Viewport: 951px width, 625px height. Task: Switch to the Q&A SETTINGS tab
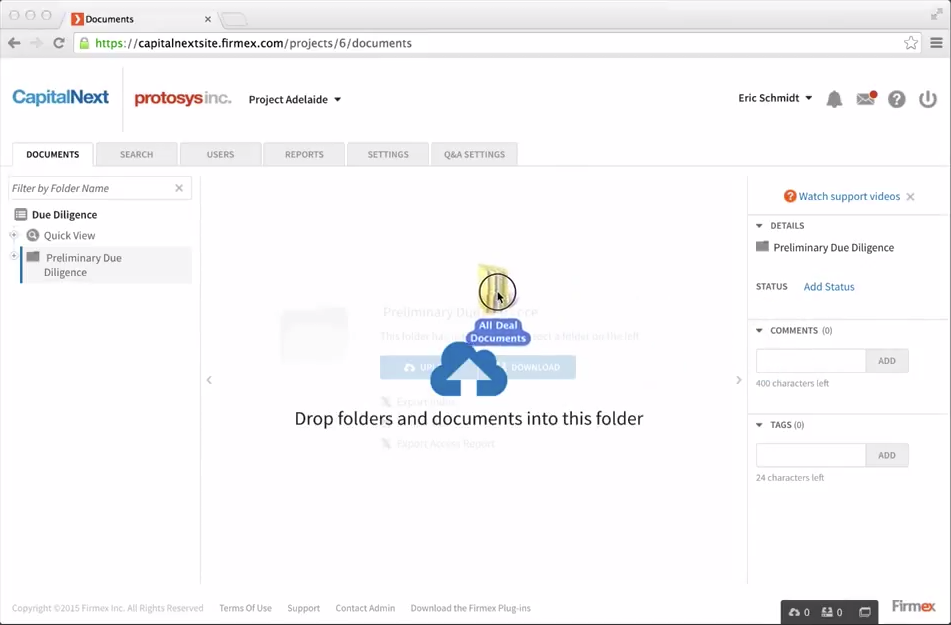click(x=474, y=154)
